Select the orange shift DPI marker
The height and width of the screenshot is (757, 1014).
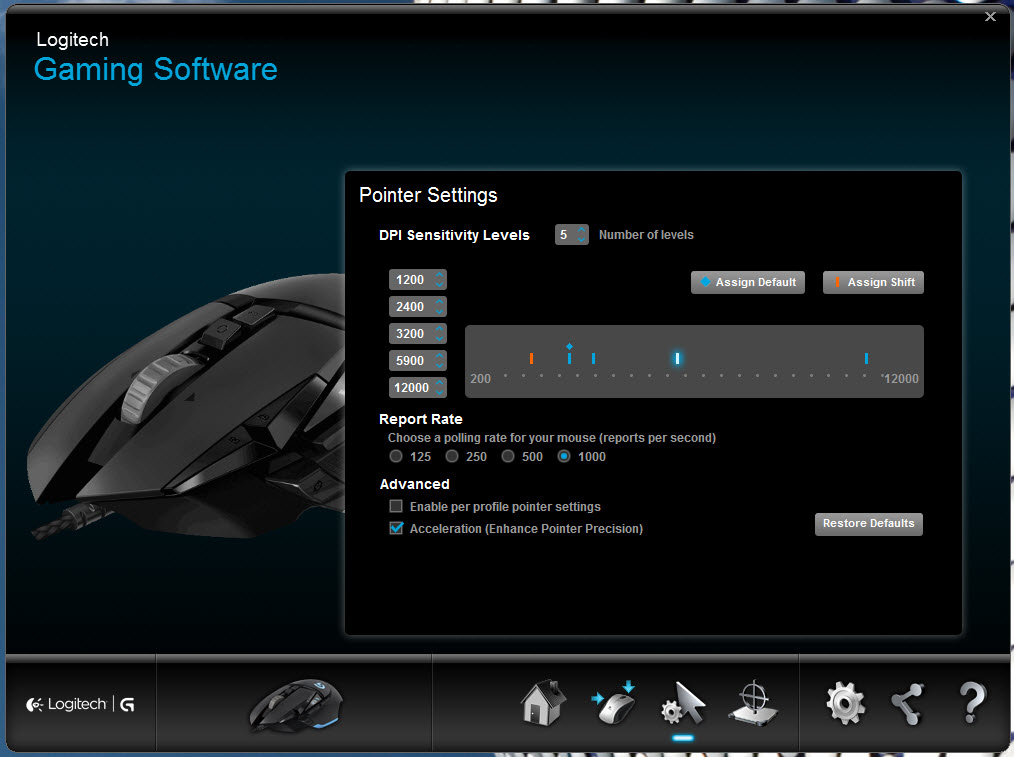tap(531, 358)
